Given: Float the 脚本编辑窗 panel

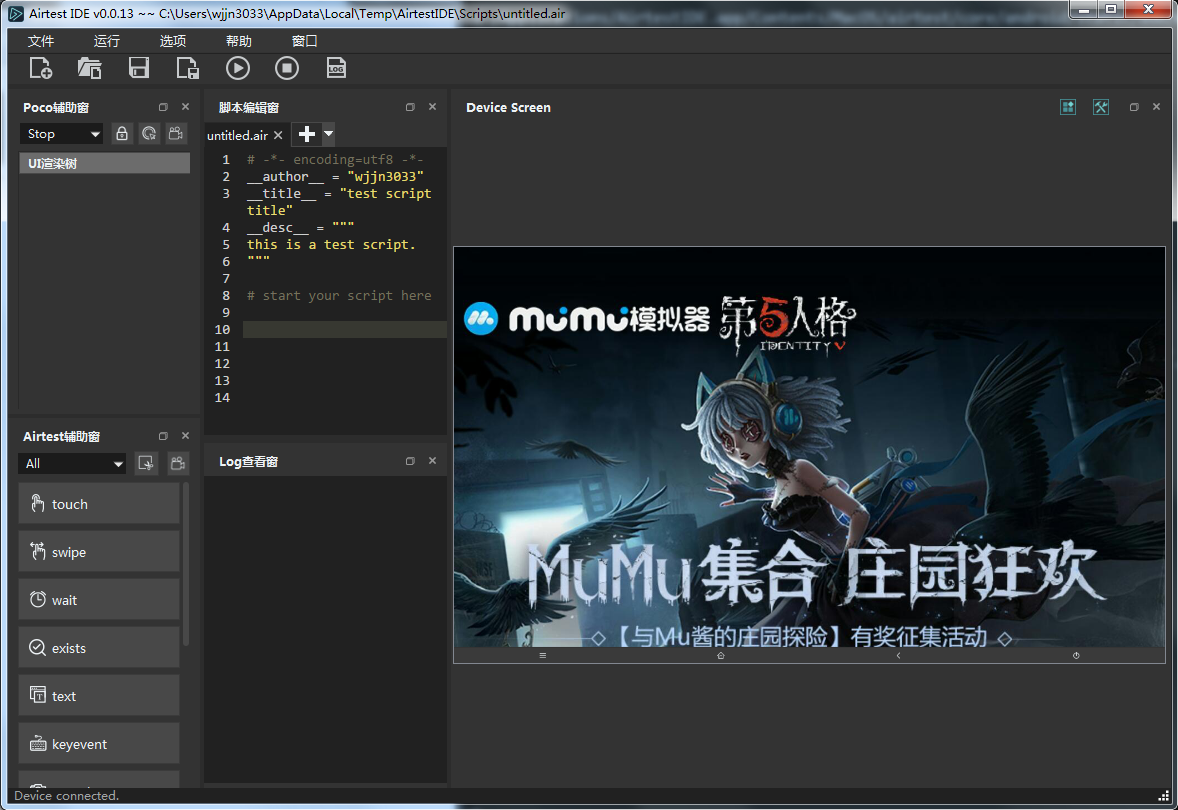Looking at the screenshot, I should coord(410,107).
